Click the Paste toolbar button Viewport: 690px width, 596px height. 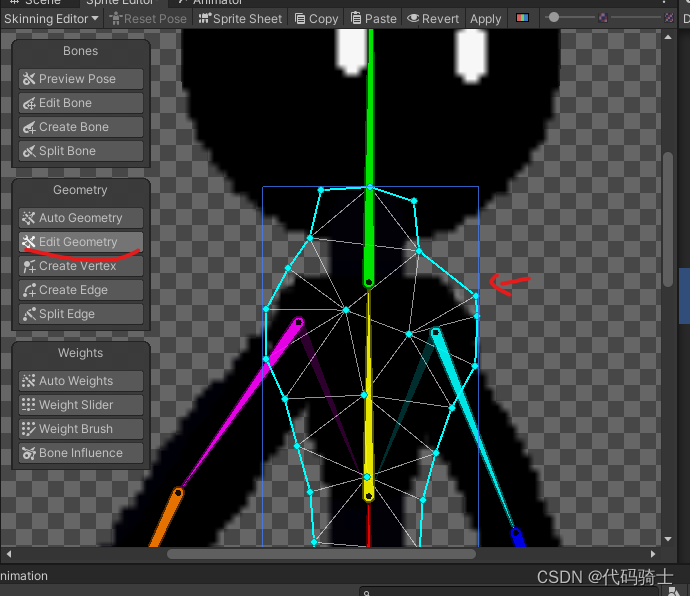[x=374, y=19]
